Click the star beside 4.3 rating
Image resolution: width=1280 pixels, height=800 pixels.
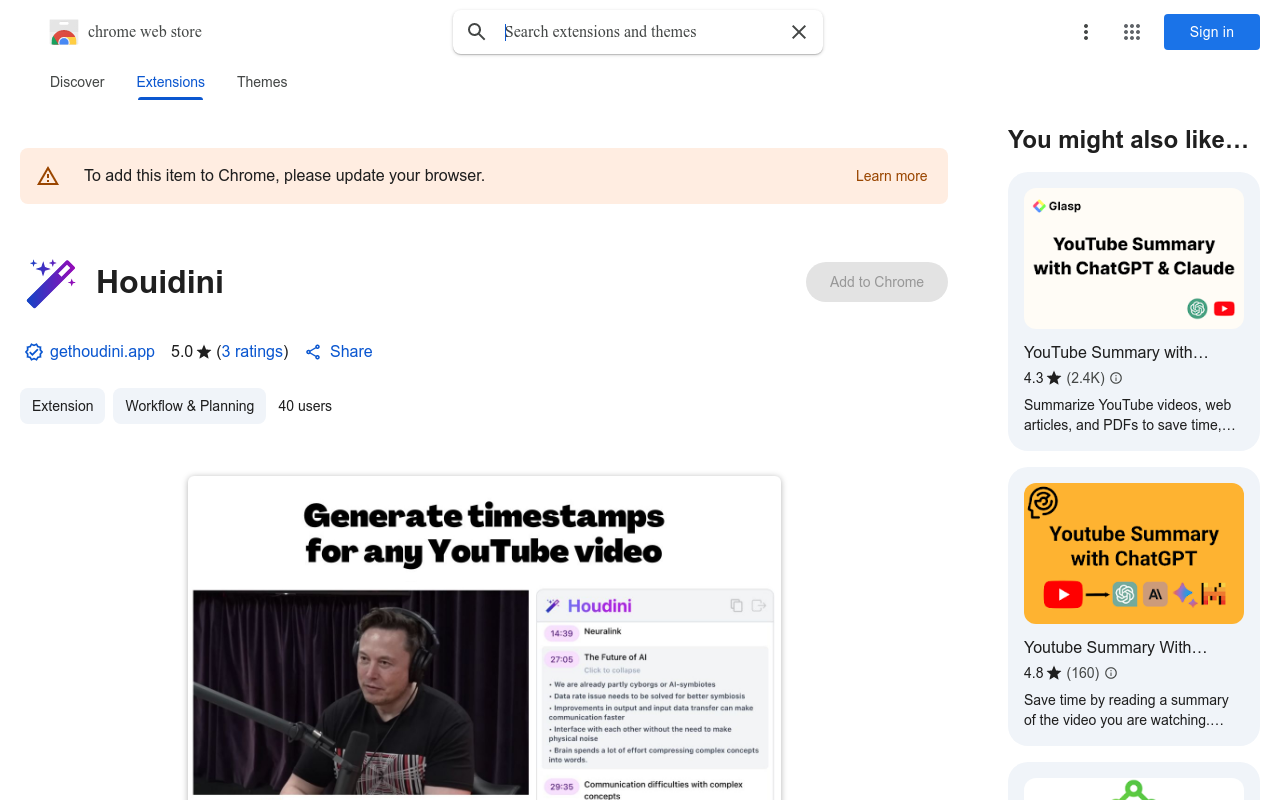tap(1054, 378)
